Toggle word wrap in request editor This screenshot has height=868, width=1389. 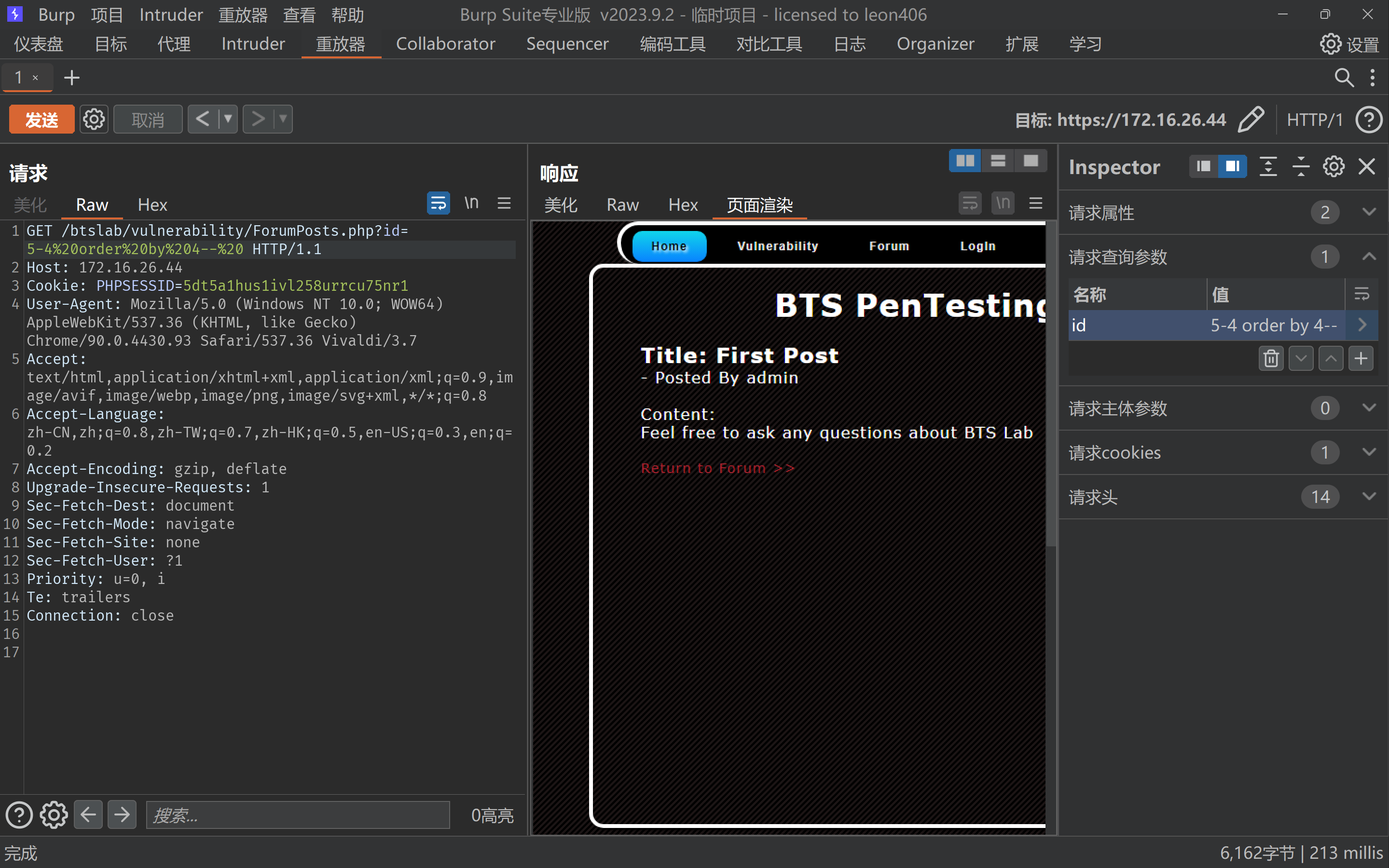[x=438, y=203]
